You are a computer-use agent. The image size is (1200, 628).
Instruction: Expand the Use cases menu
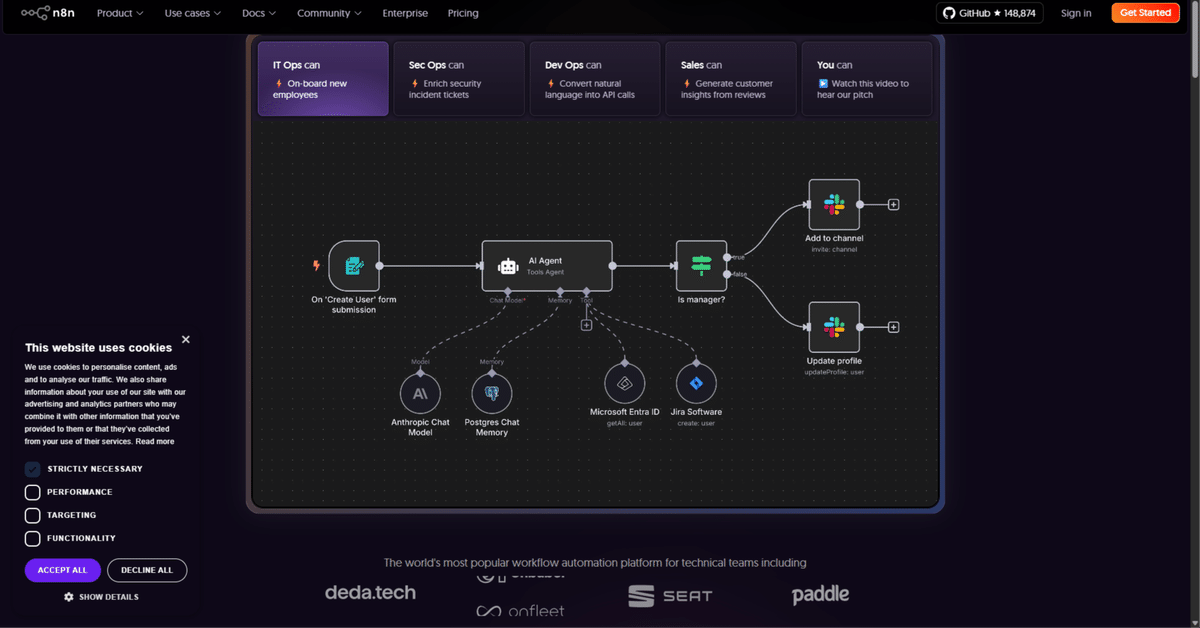pos(193,13)
